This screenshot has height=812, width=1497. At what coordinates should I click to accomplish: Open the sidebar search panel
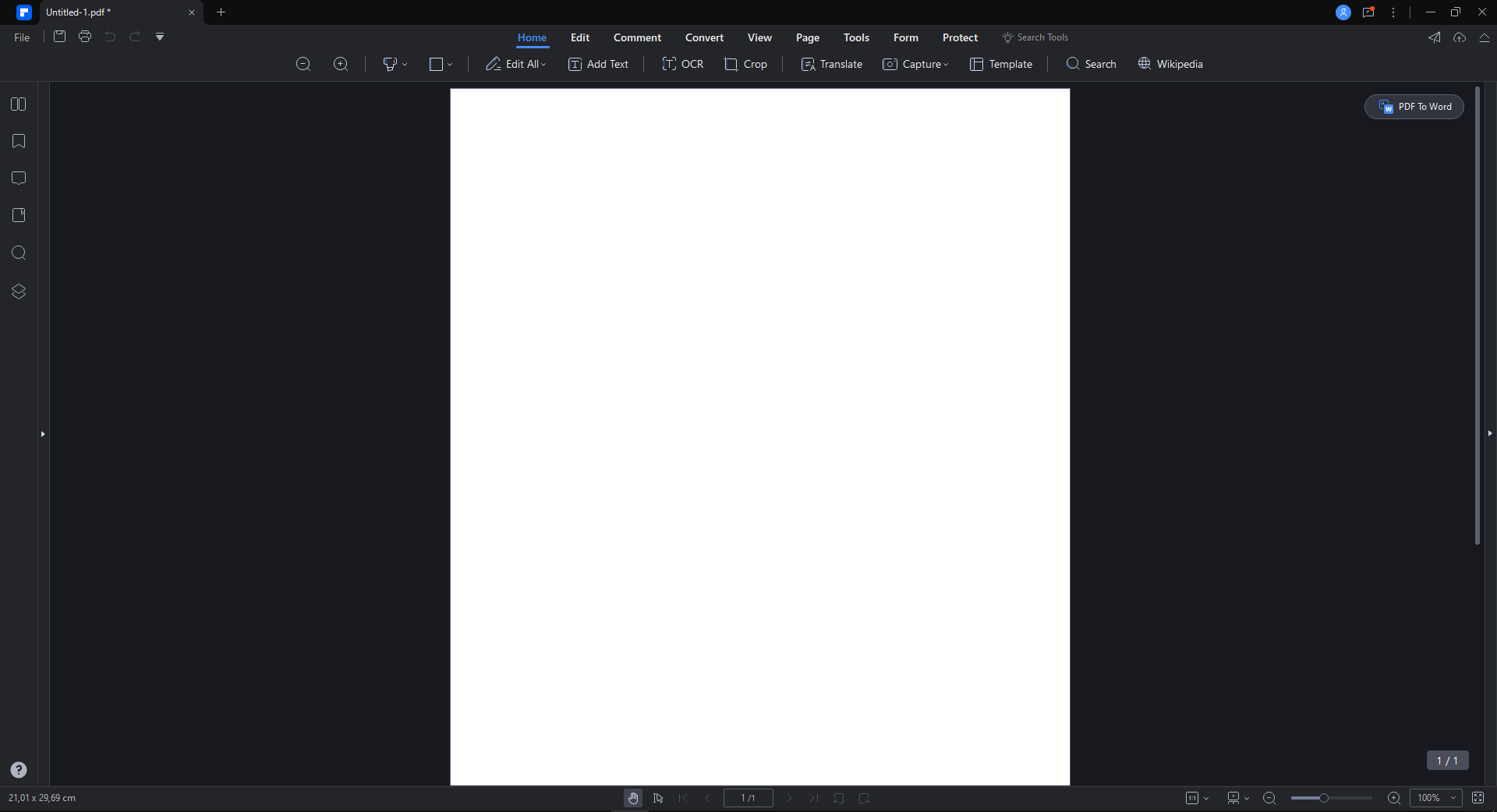(x=19, y=252)
